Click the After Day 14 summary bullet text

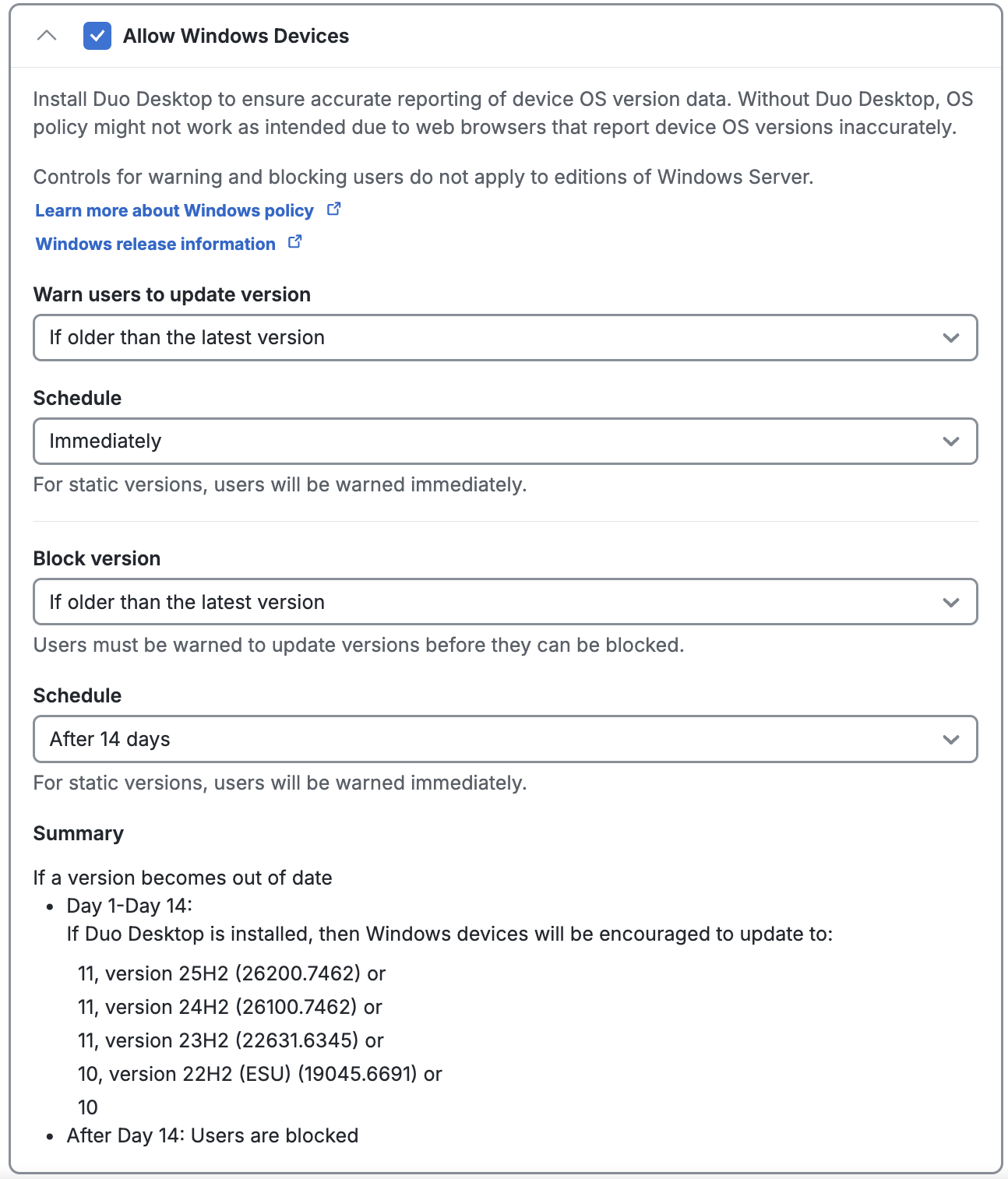point(211,1135)
